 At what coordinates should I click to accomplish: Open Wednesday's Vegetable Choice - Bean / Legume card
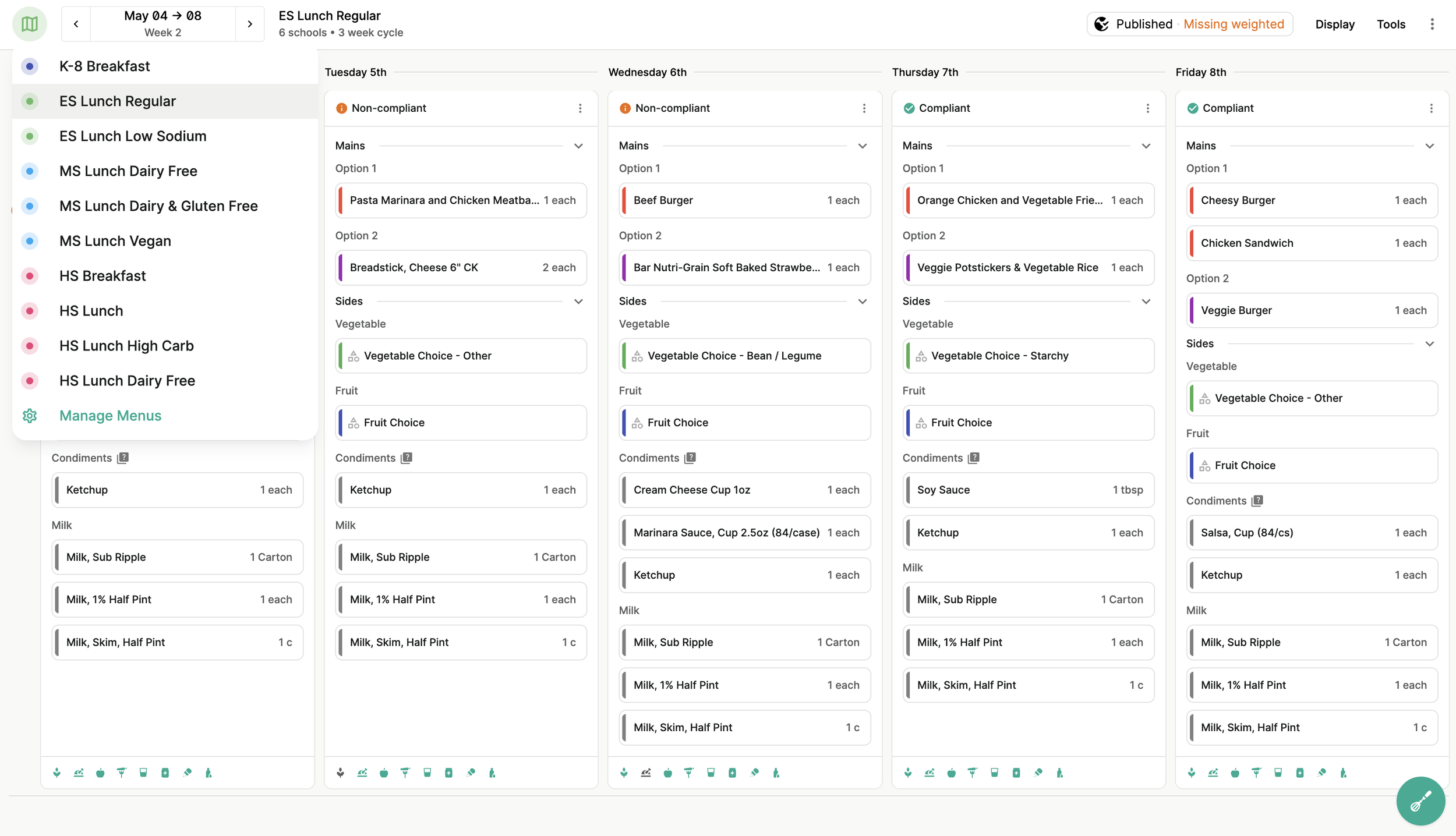click(744, 356)
